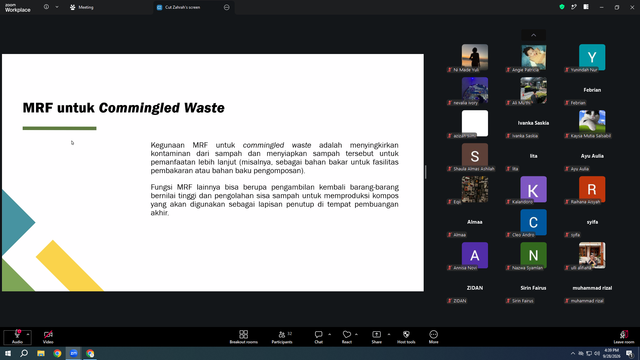The image size is (640, 360).
Task: Click the slide title MRF untuk Commingled Waste
Action: click(x=123, y=108)
